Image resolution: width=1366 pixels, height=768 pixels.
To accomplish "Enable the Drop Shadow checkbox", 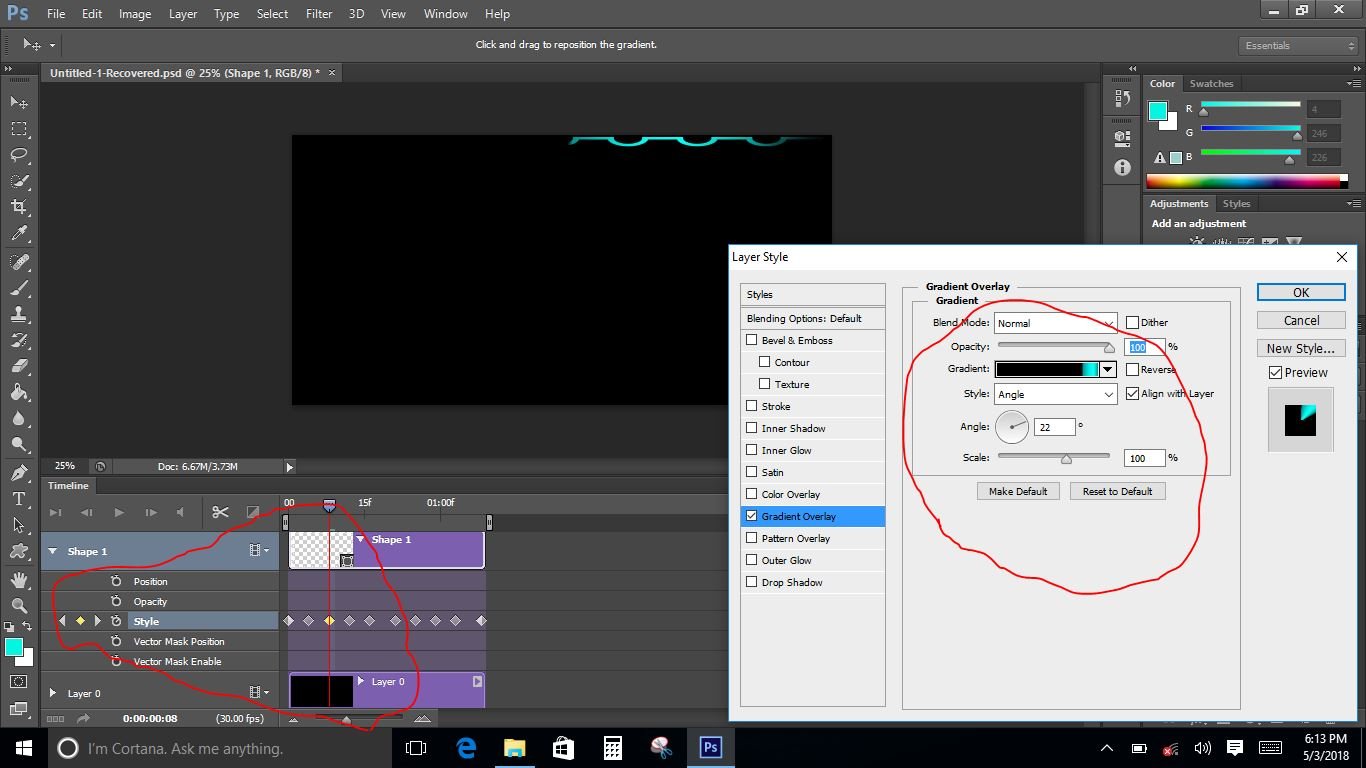I will pyautogui.click(x=752, y=582).
